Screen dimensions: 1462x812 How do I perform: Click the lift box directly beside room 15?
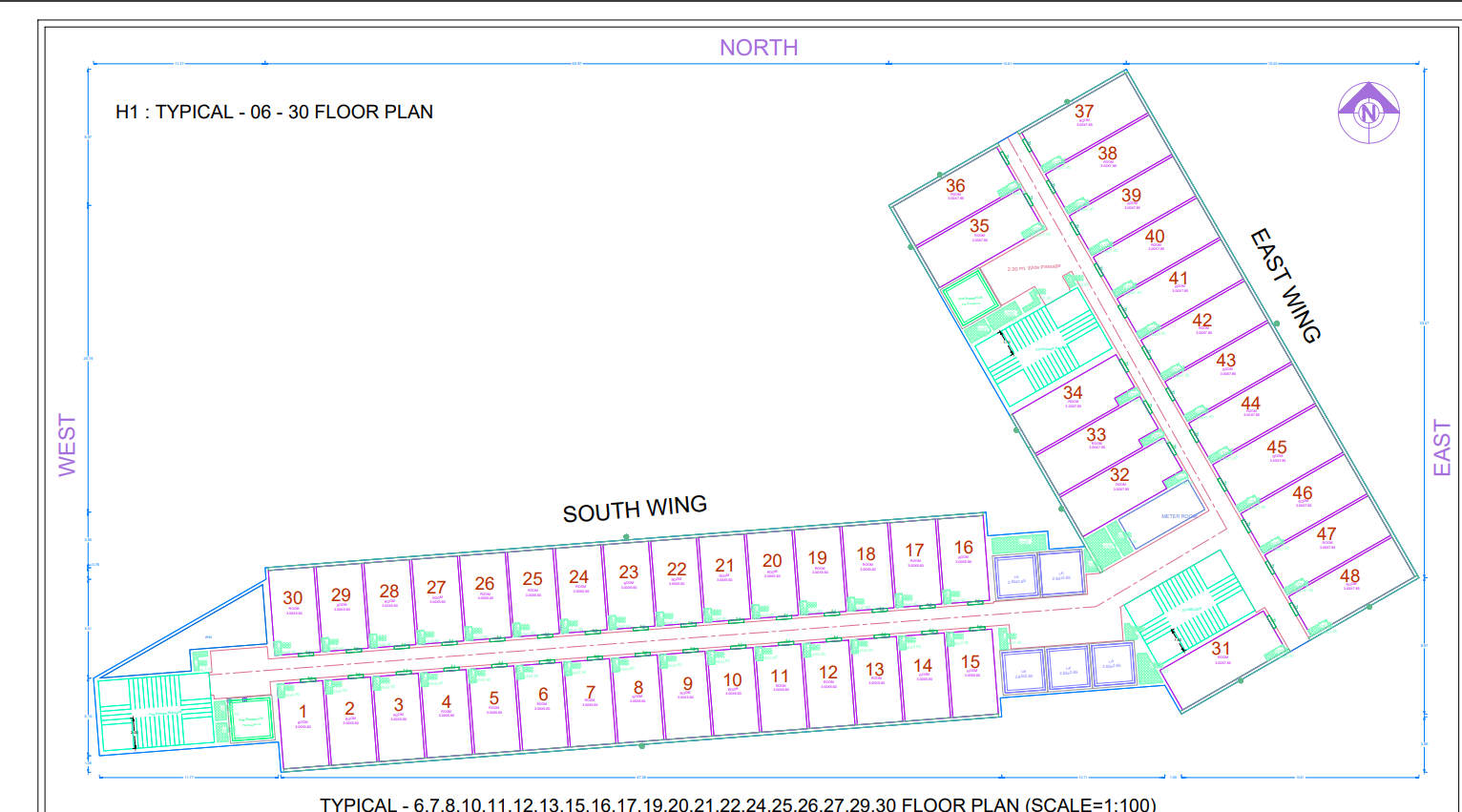coord(1023,671)
